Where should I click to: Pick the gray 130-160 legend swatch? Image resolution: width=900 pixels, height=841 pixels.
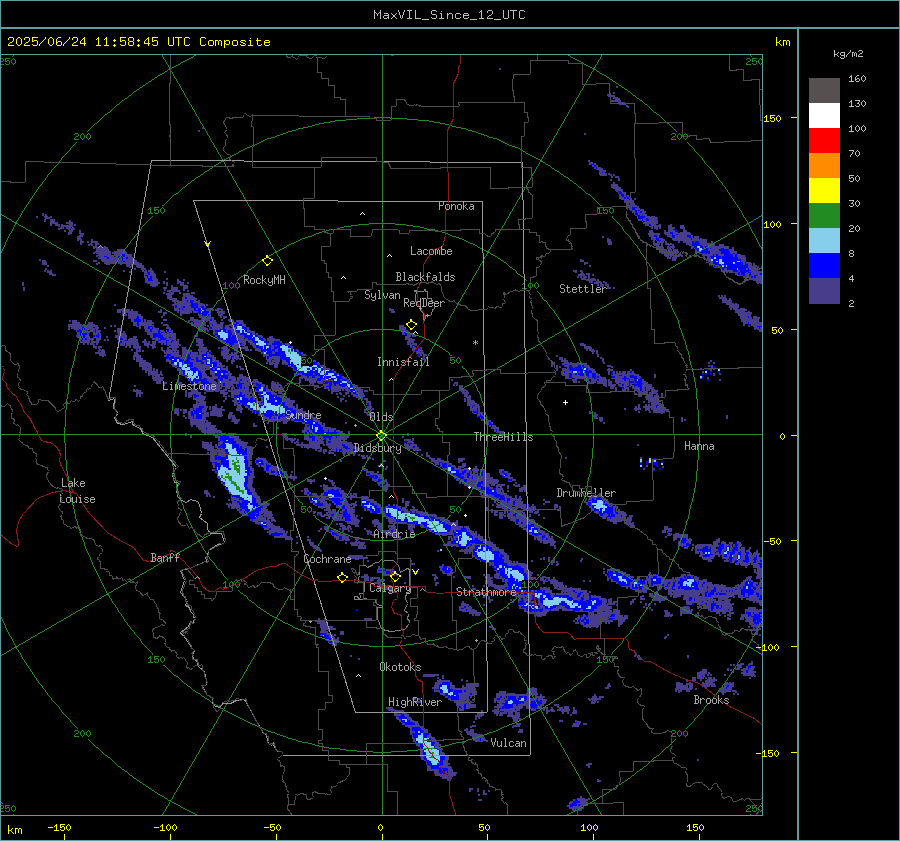point(824,91)
